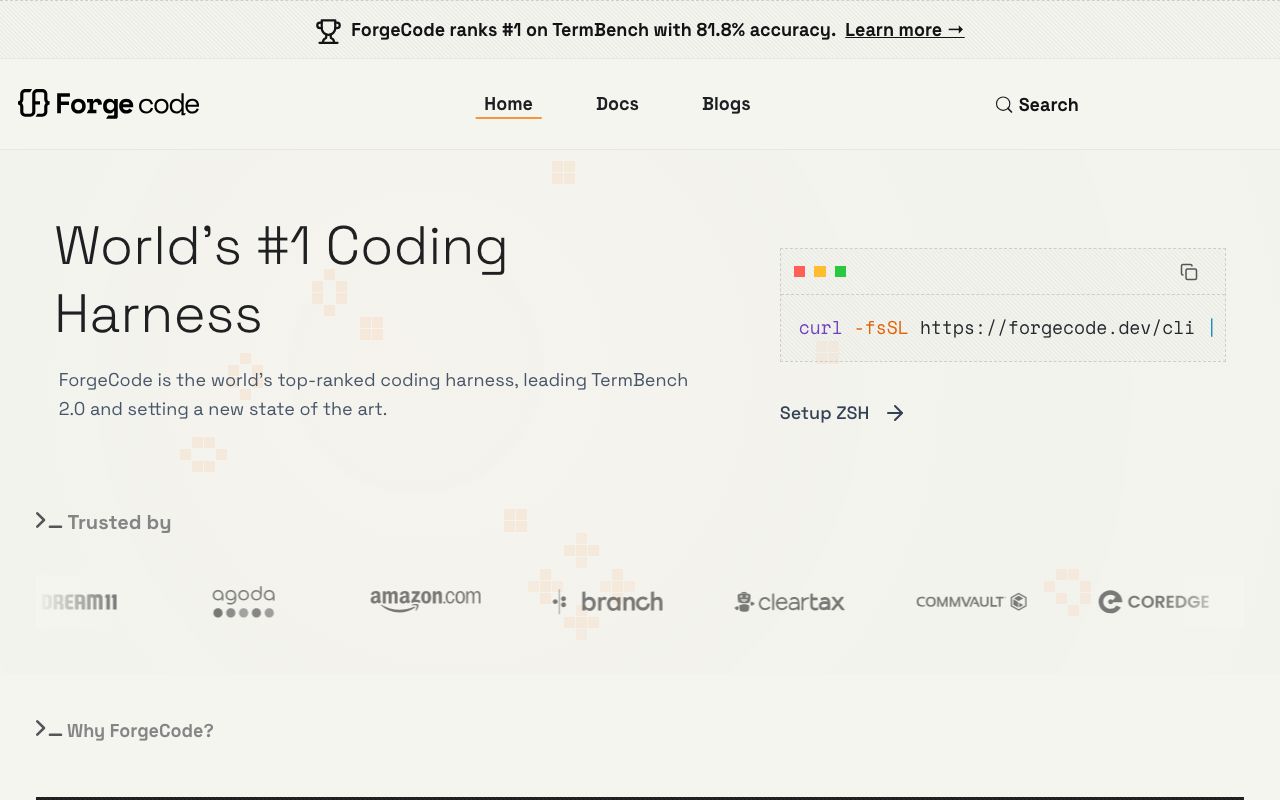Click the banner text about TermBench accuracy
Image resolution: width=1280 pixels, height=800 pixels.
click(x=593, y=30)
